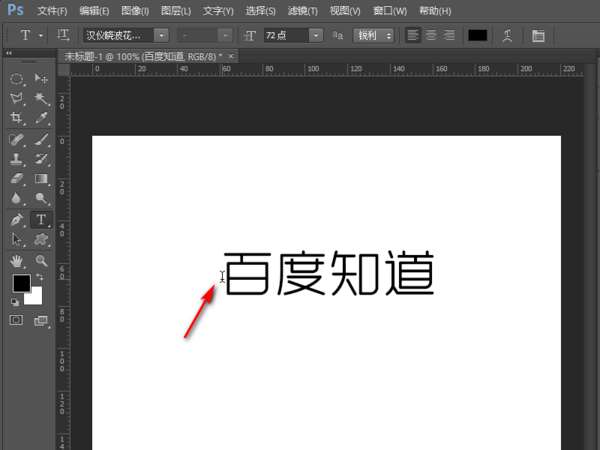Select the Brush tool
This screenshot has width=600, height=450.
[x=41, y=139]
